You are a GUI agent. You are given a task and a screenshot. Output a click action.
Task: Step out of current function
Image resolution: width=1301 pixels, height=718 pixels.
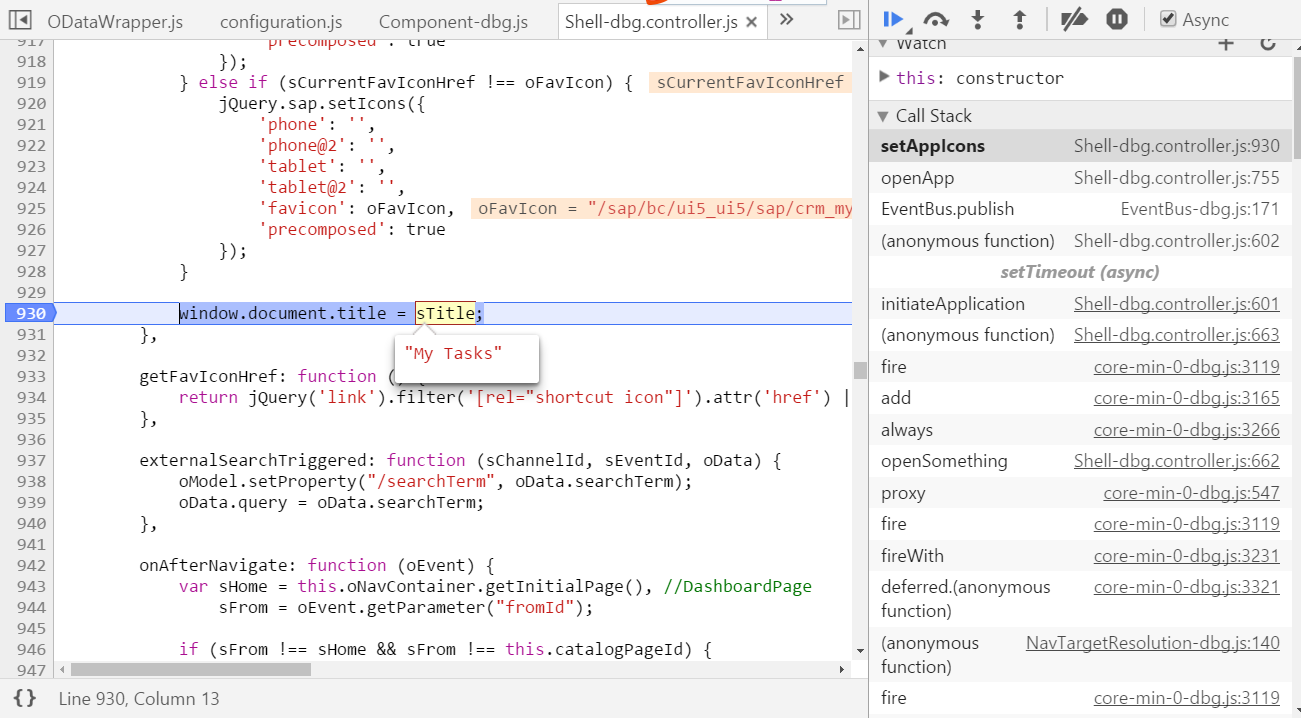pyautogui.click(x=1019, y=19)
